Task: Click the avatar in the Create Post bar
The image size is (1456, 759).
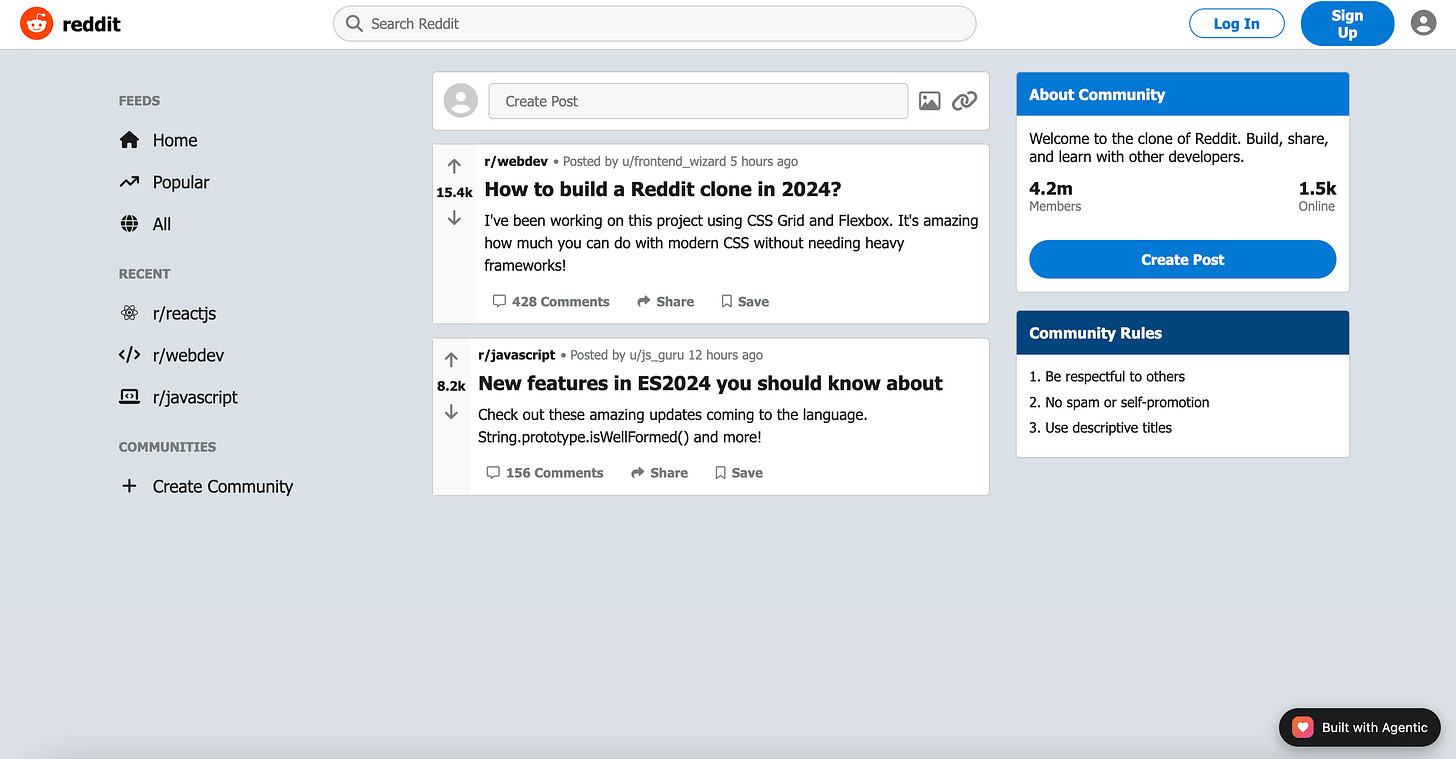Action: point(461,101)
